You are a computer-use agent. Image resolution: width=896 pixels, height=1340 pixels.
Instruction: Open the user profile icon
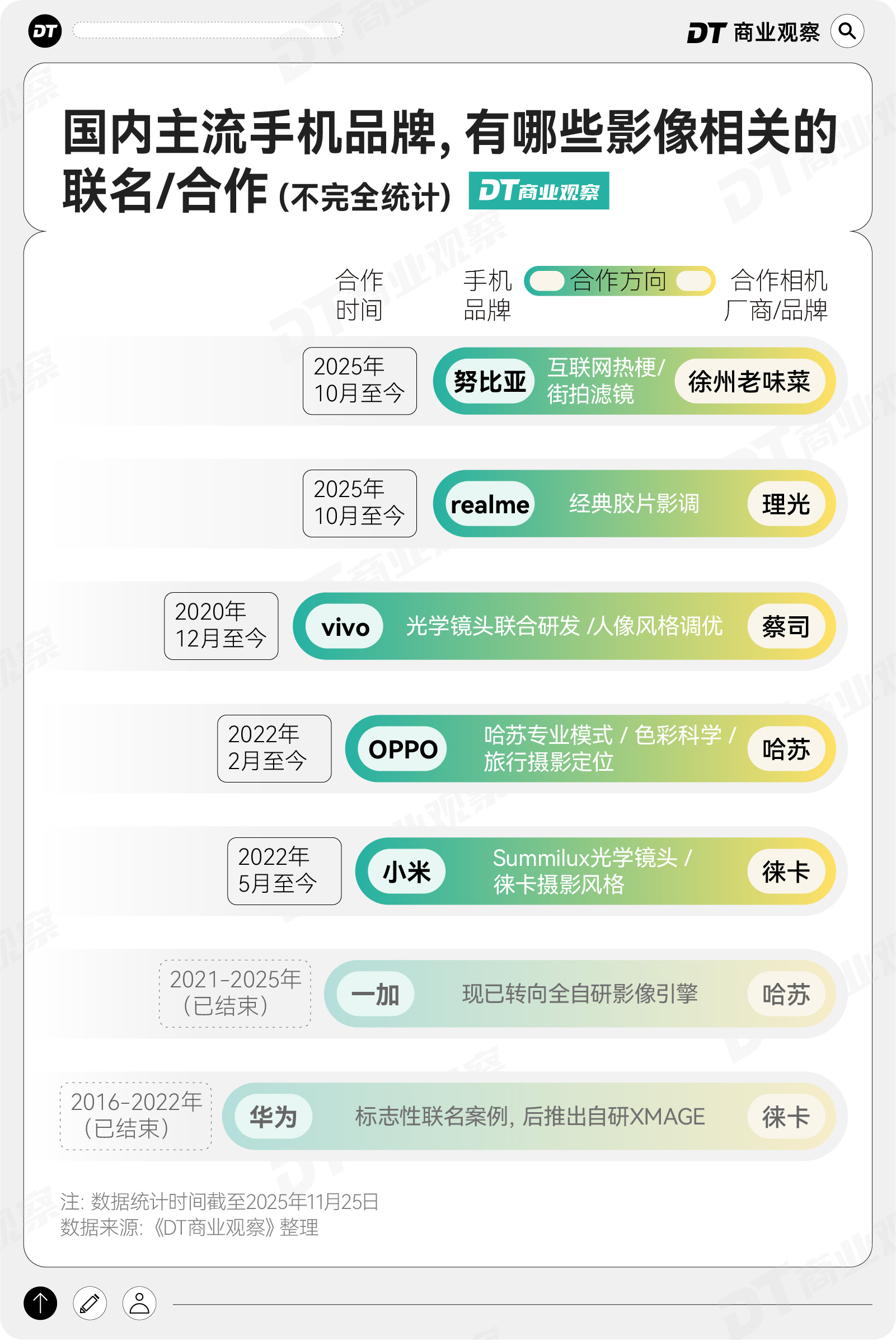coord(139,1304)
